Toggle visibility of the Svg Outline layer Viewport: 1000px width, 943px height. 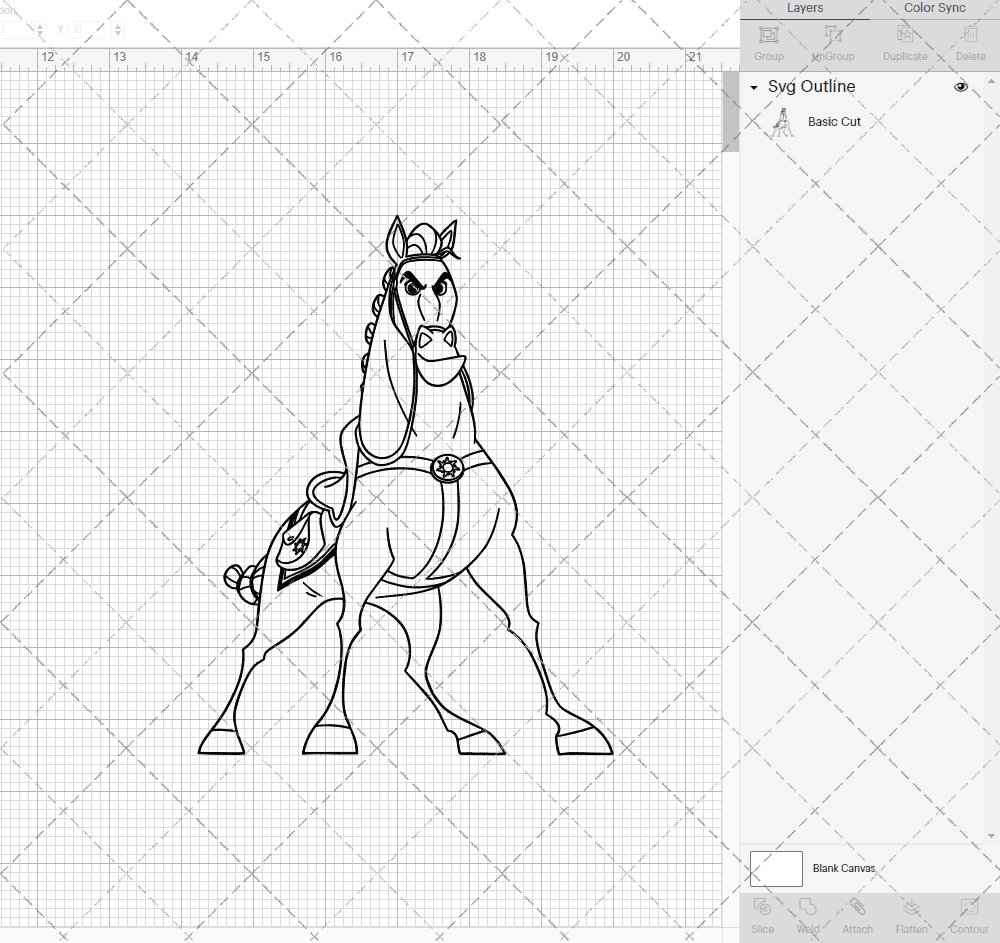point(961,87)
